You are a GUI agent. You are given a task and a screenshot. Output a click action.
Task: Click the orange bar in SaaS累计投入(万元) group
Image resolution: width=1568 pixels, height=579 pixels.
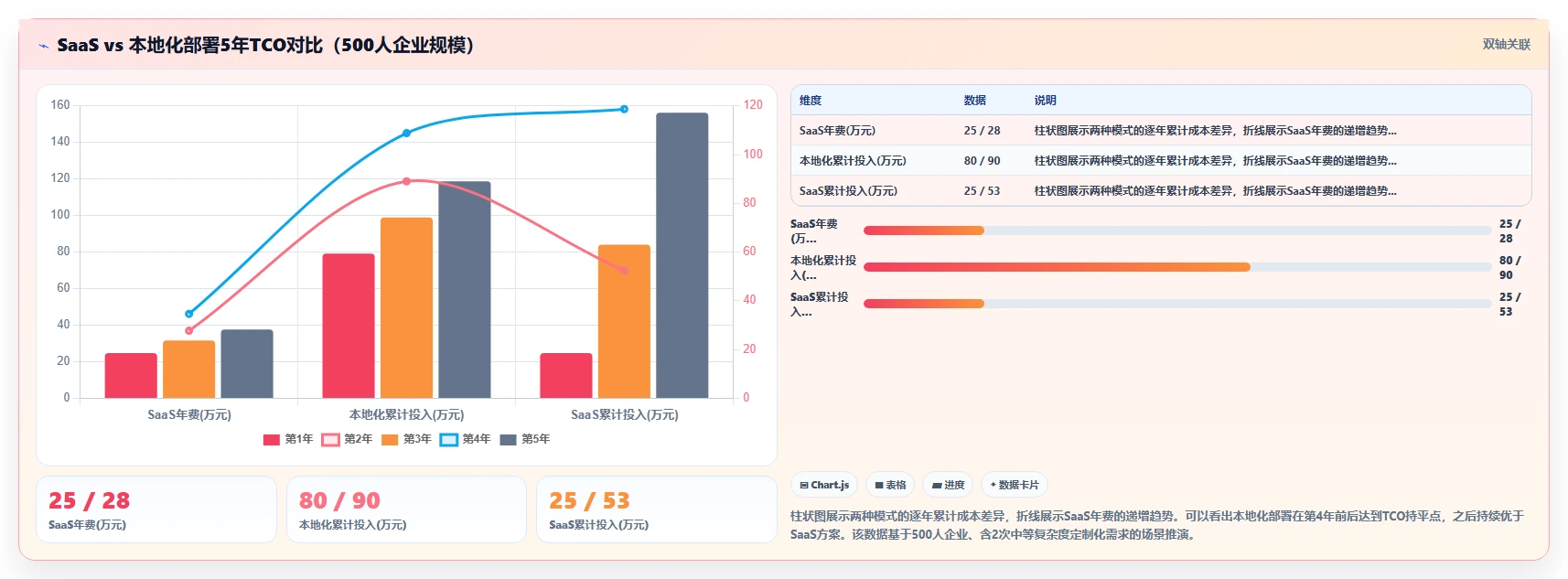(x=624, y=321)
